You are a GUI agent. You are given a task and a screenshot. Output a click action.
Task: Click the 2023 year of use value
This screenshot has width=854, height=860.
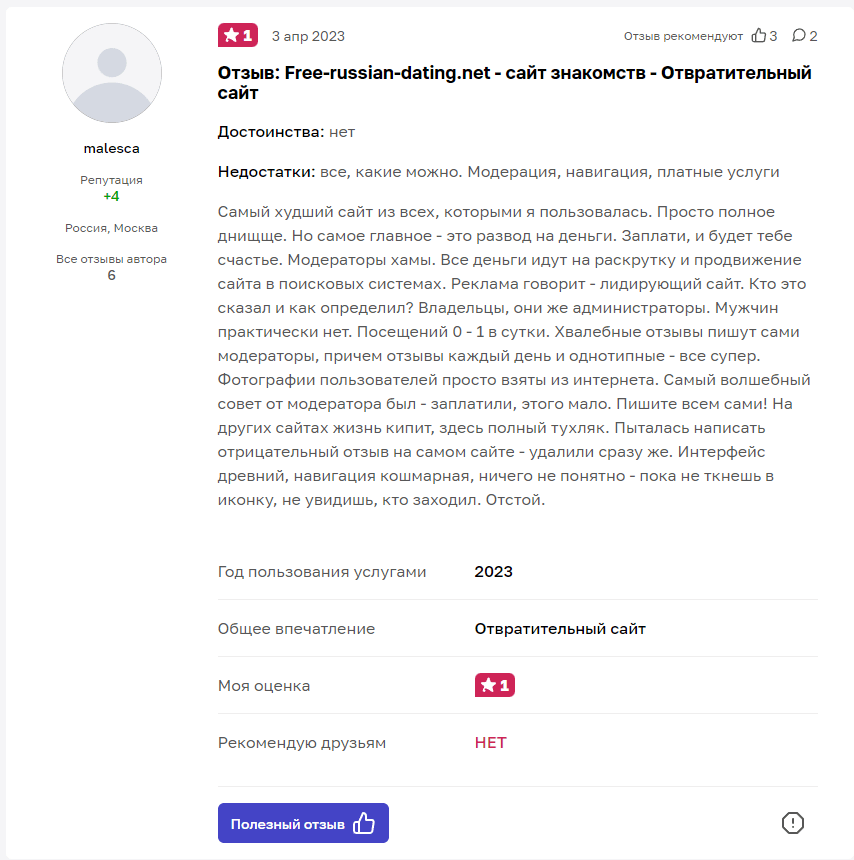(x=494, y=572)
